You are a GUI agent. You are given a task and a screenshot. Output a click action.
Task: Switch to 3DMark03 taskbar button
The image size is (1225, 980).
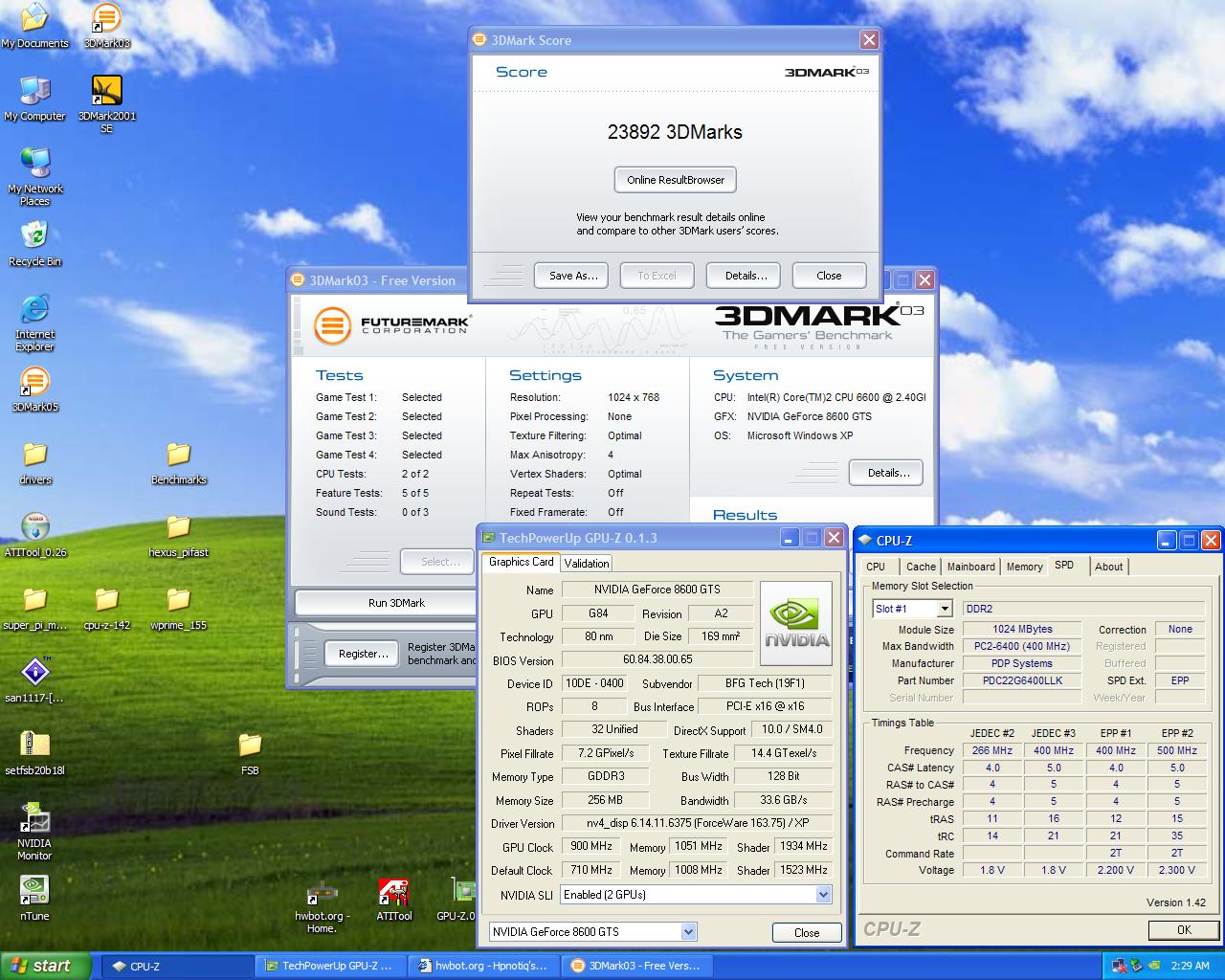pos(636,966)
